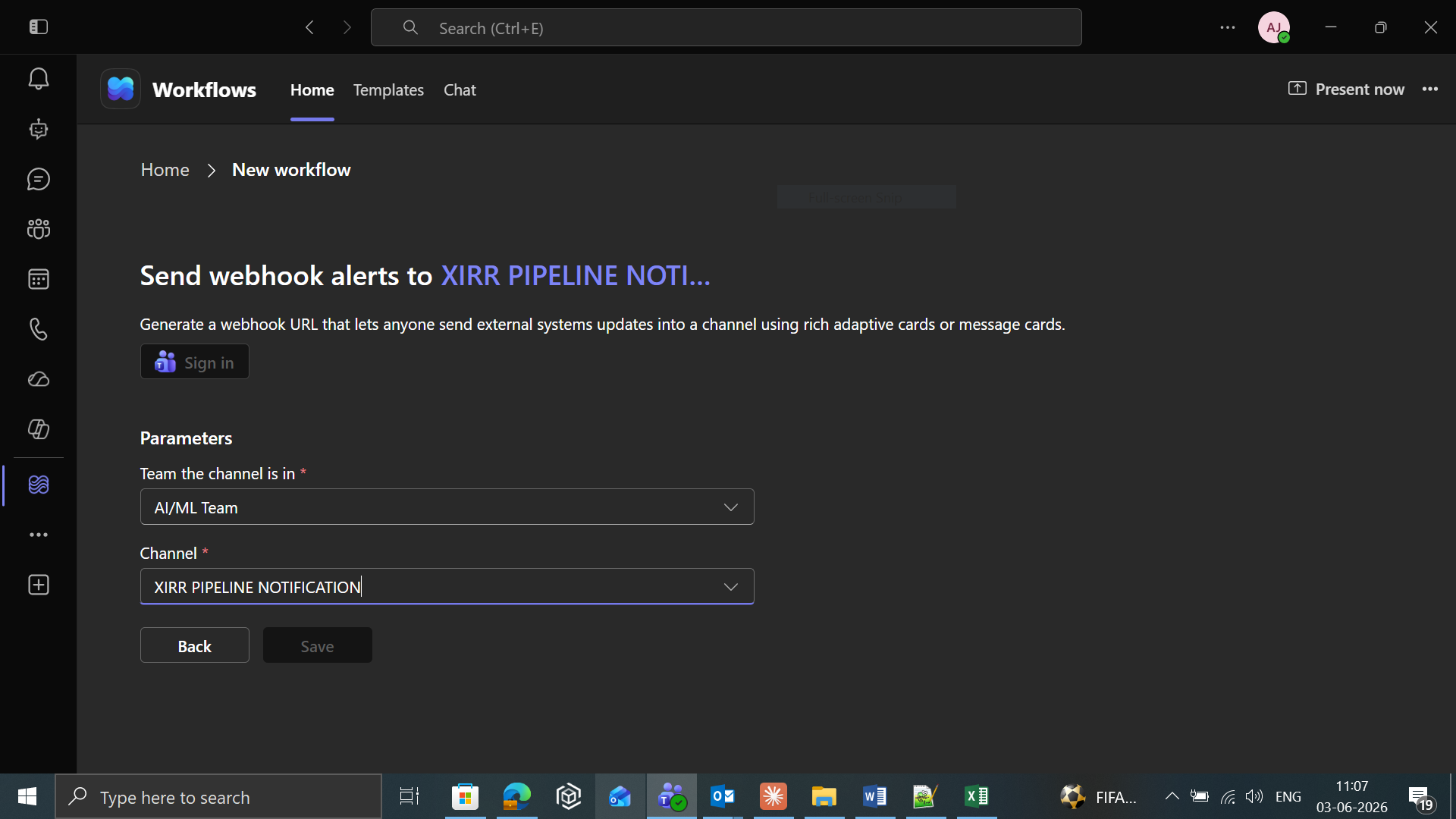Go back with the left arrow
The width and height of the screenshot is (1456, 819).
(x=309, y=28)
